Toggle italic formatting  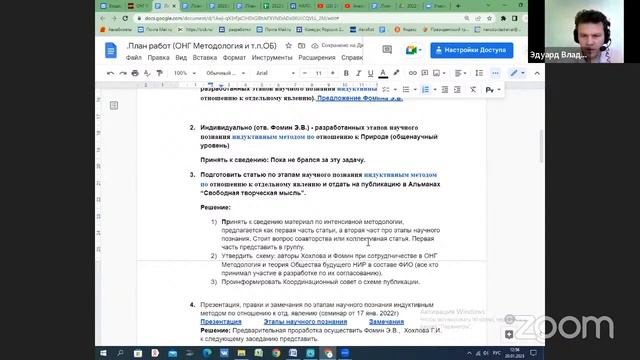358,73
